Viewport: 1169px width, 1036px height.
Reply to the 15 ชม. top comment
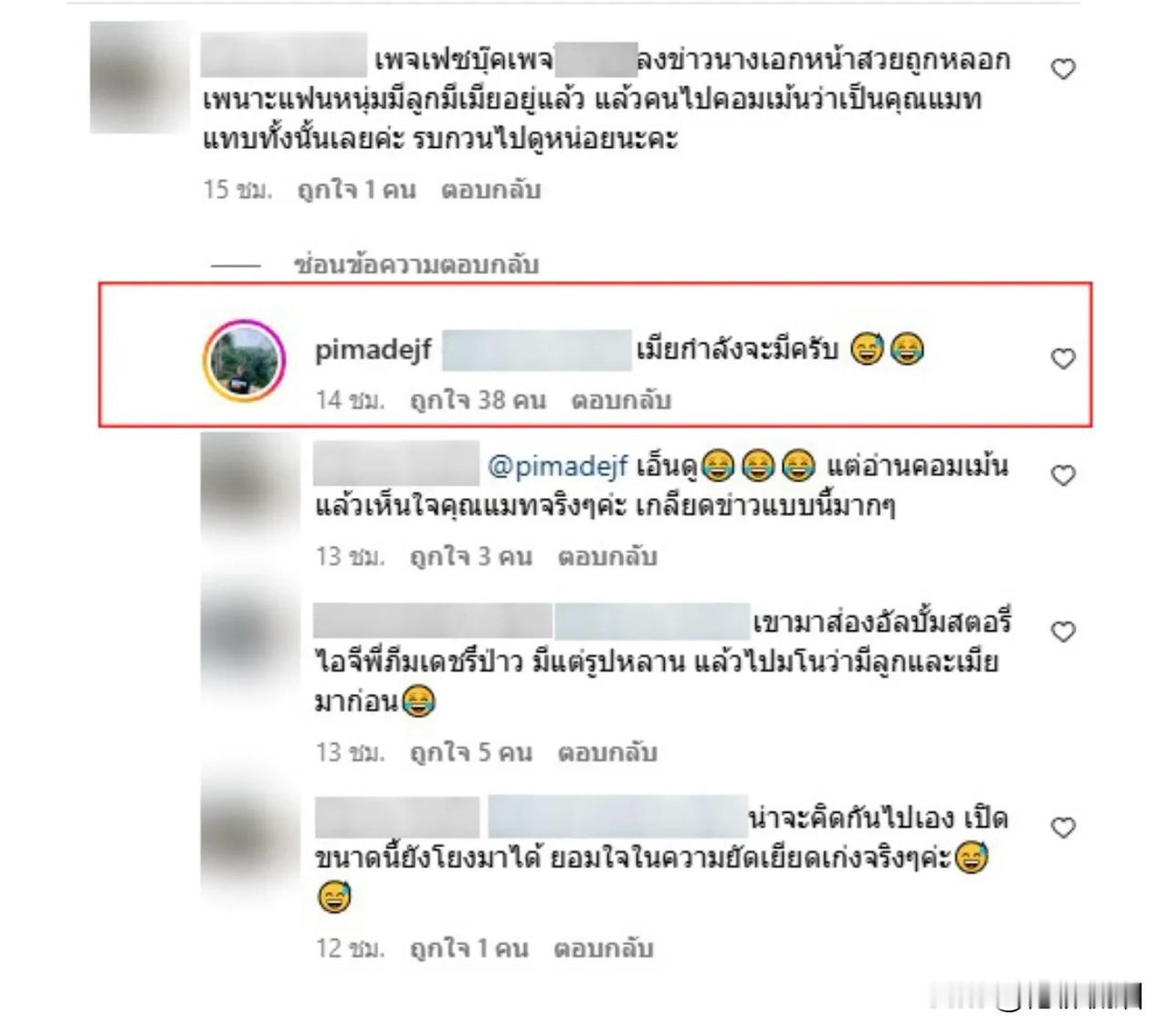click(x=491, y=190)
